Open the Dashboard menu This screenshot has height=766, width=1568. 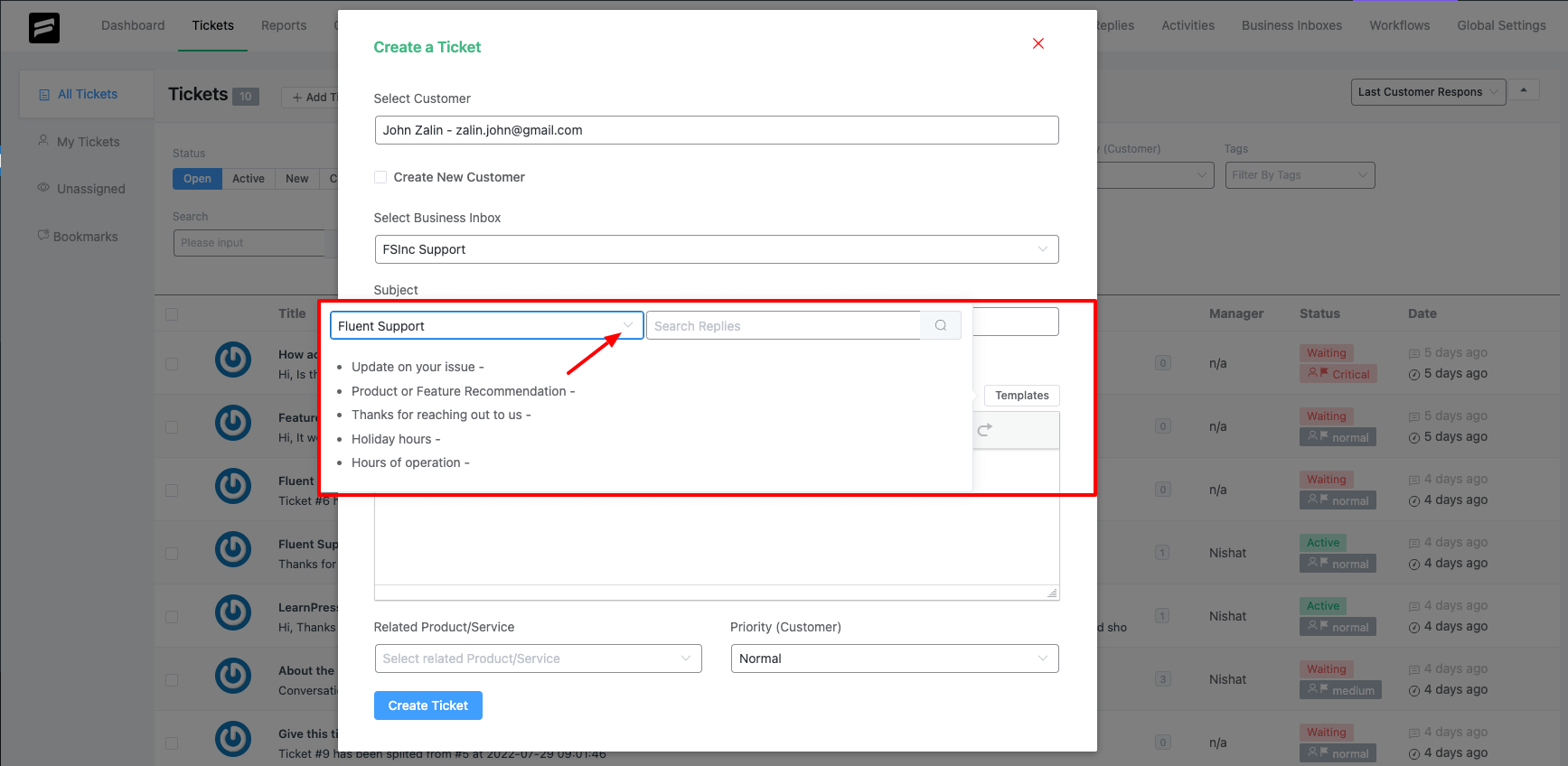tap(133, 25)
